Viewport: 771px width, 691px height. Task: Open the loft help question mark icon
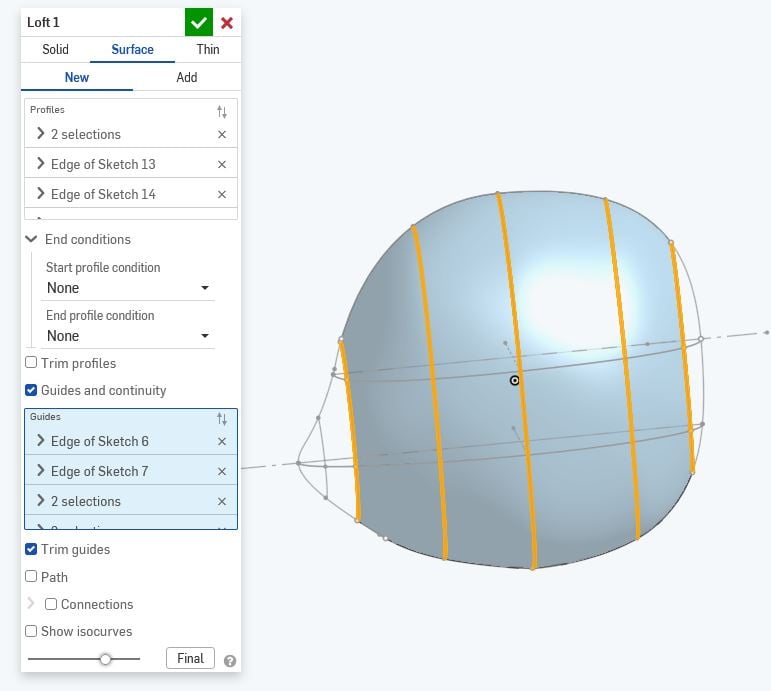pyautogui.click(x=230, y=661)
